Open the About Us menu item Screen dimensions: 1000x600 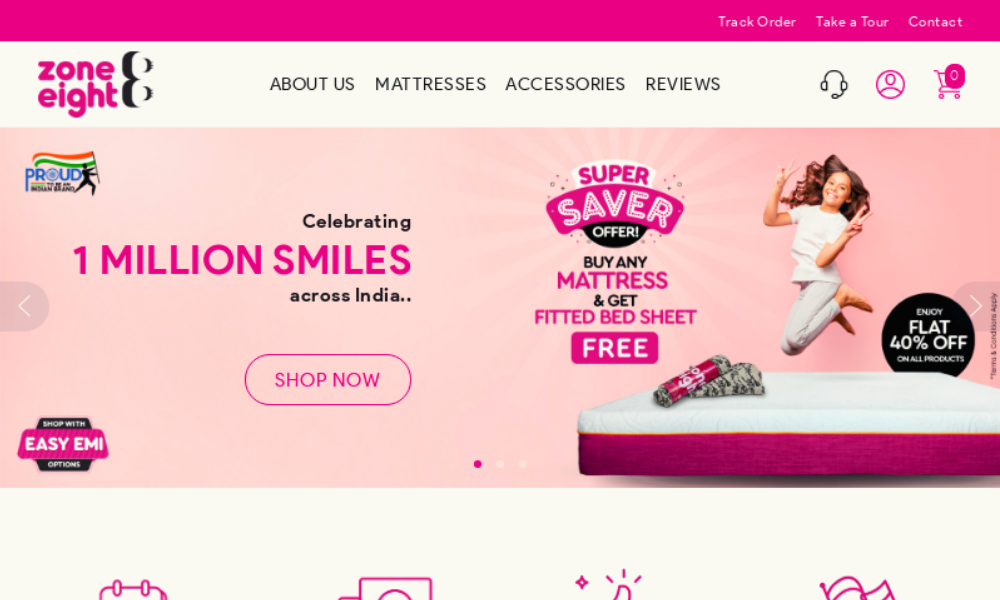(x=312, y=84)
